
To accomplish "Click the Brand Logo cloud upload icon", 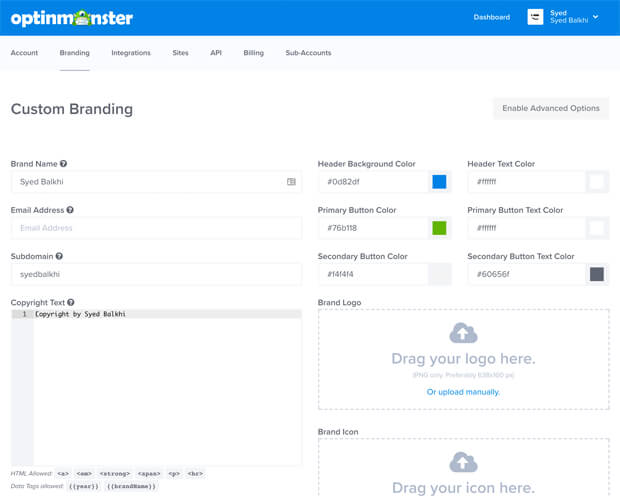I will 463,333.
